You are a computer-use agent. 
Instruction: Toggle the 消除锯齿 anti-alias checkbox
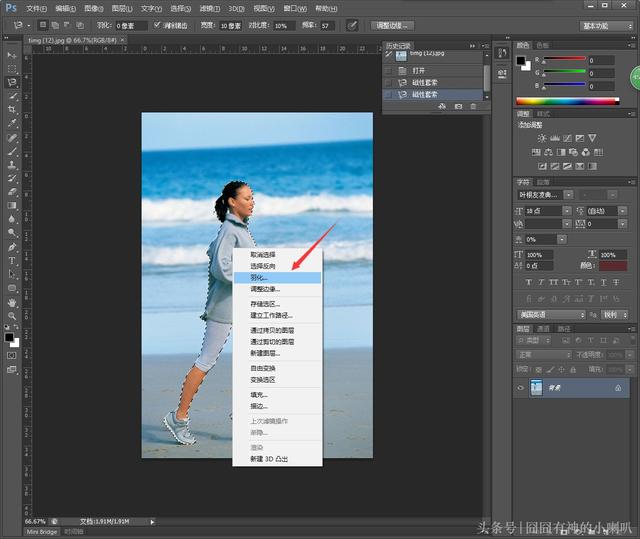tap(158, 25)
